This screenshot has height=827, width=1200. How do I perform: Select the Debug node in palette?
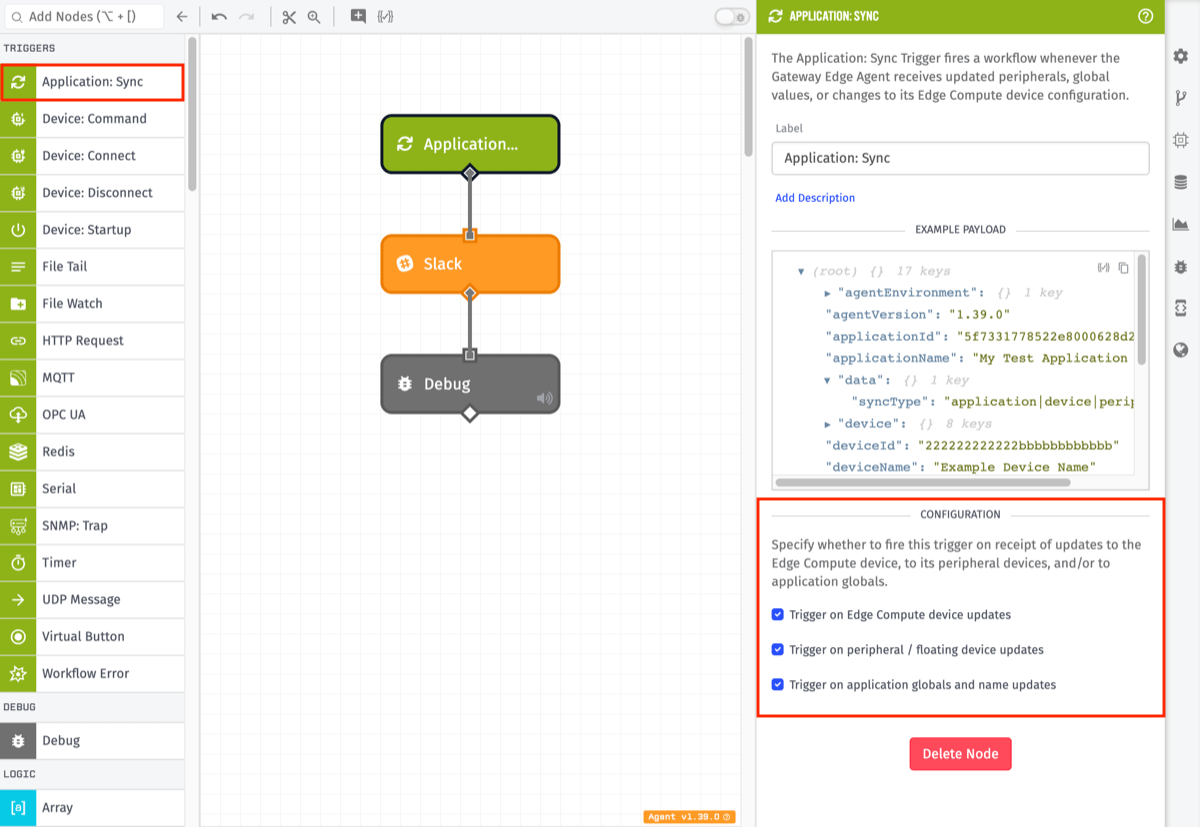(x=92, y=741)
